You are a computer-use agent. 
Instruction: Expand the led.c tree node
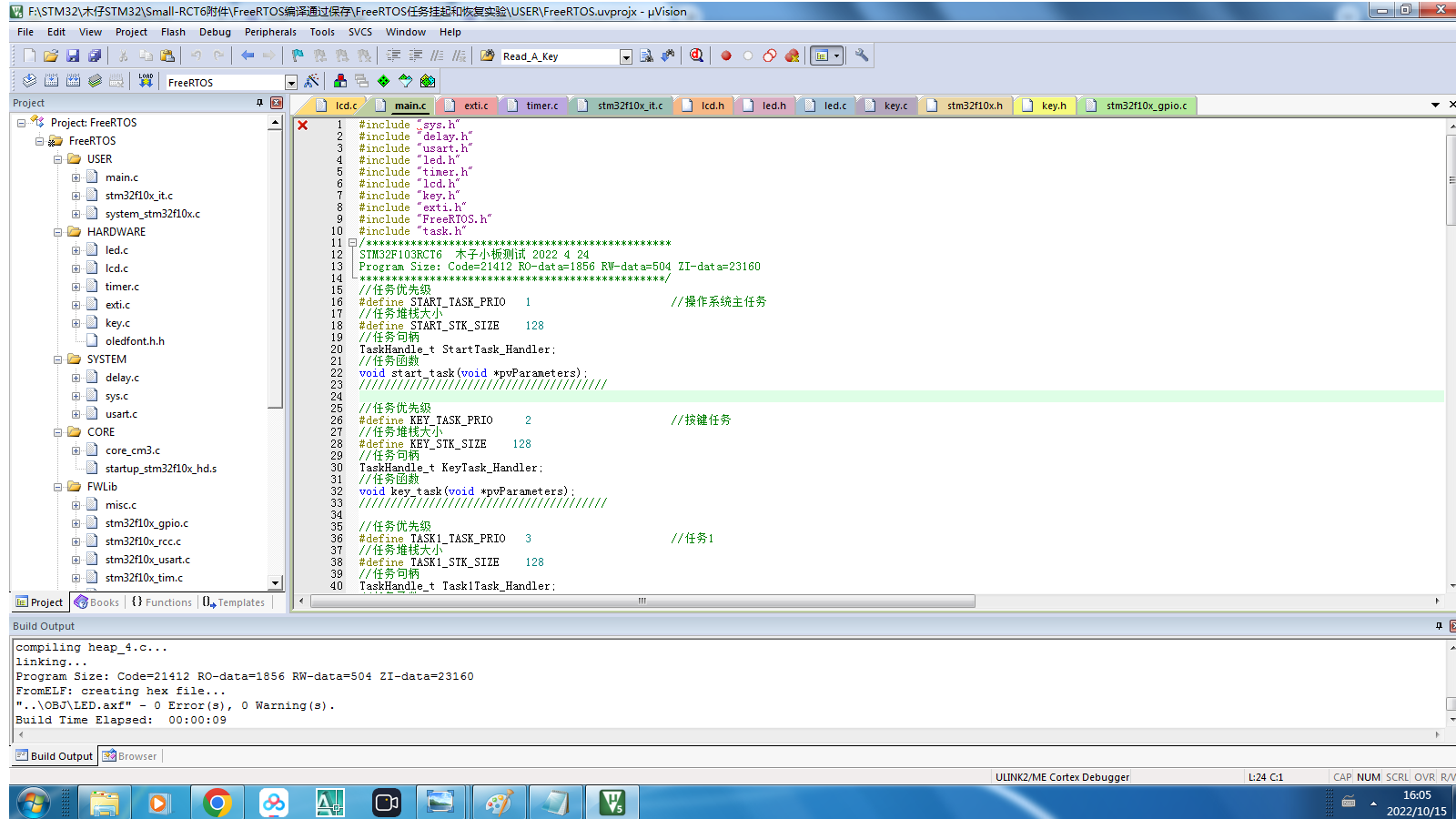[76, 250]
